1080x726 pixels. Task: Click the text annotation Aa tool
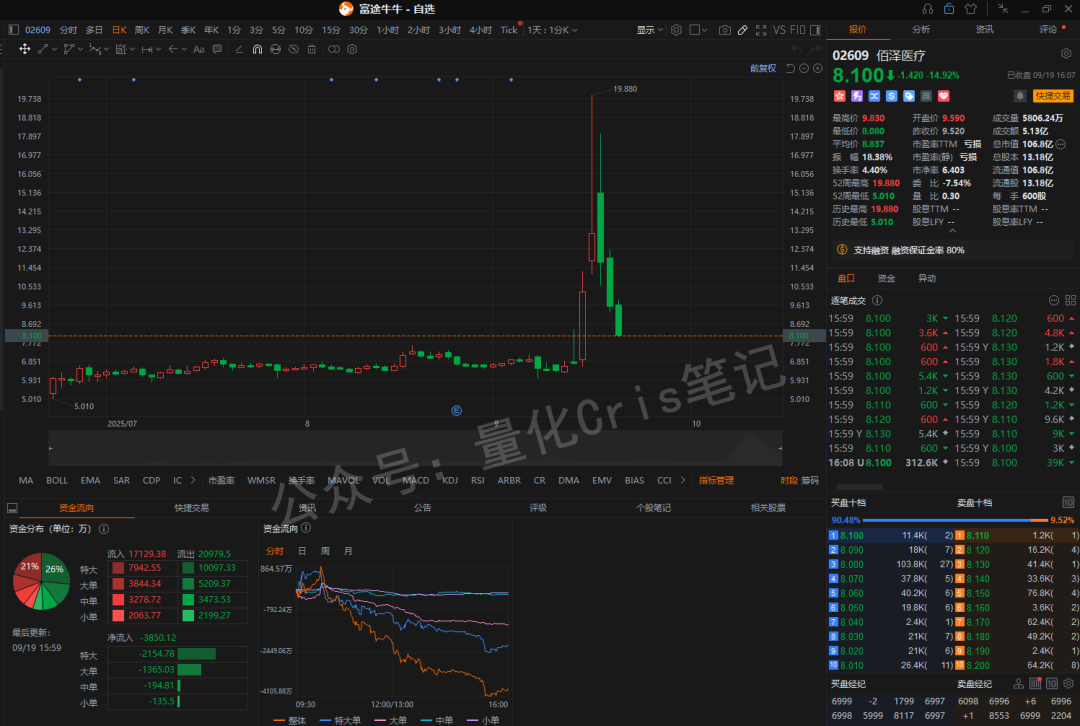(x=199, y=48)
